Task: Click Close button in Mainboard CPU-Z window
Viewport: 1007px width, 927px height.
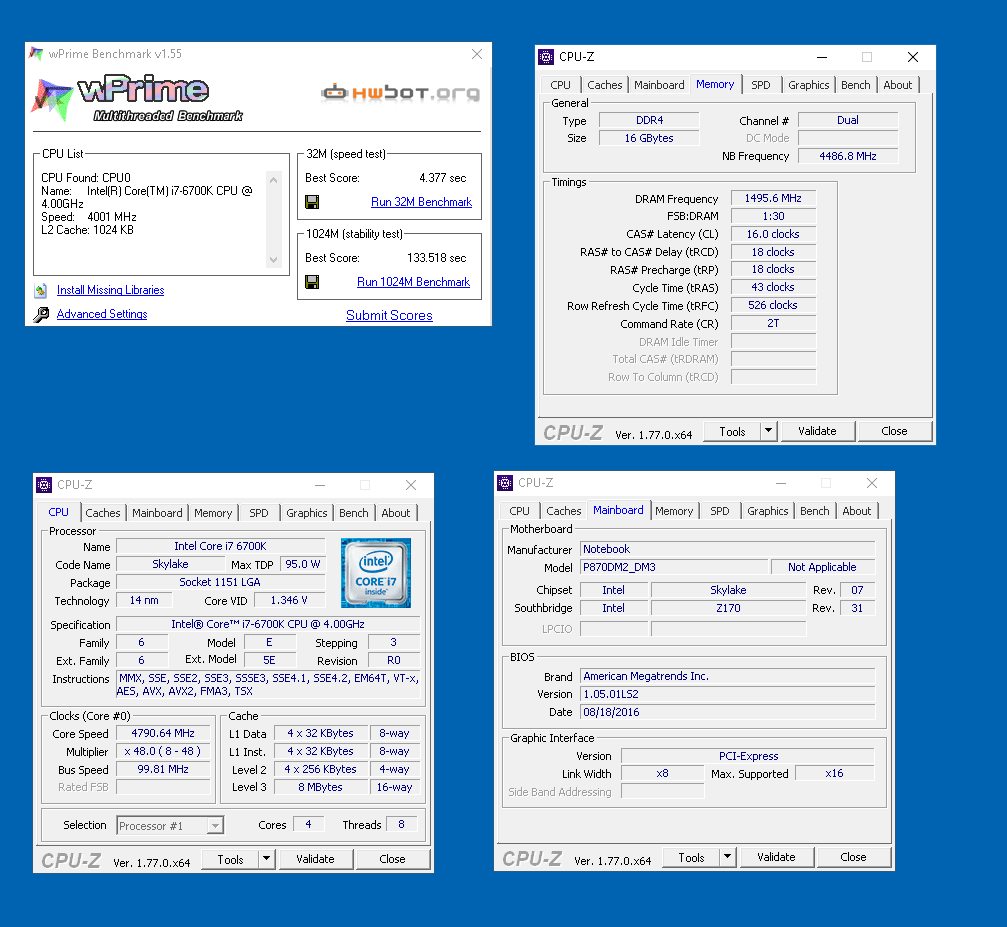Action: click(x=854, y=857)
